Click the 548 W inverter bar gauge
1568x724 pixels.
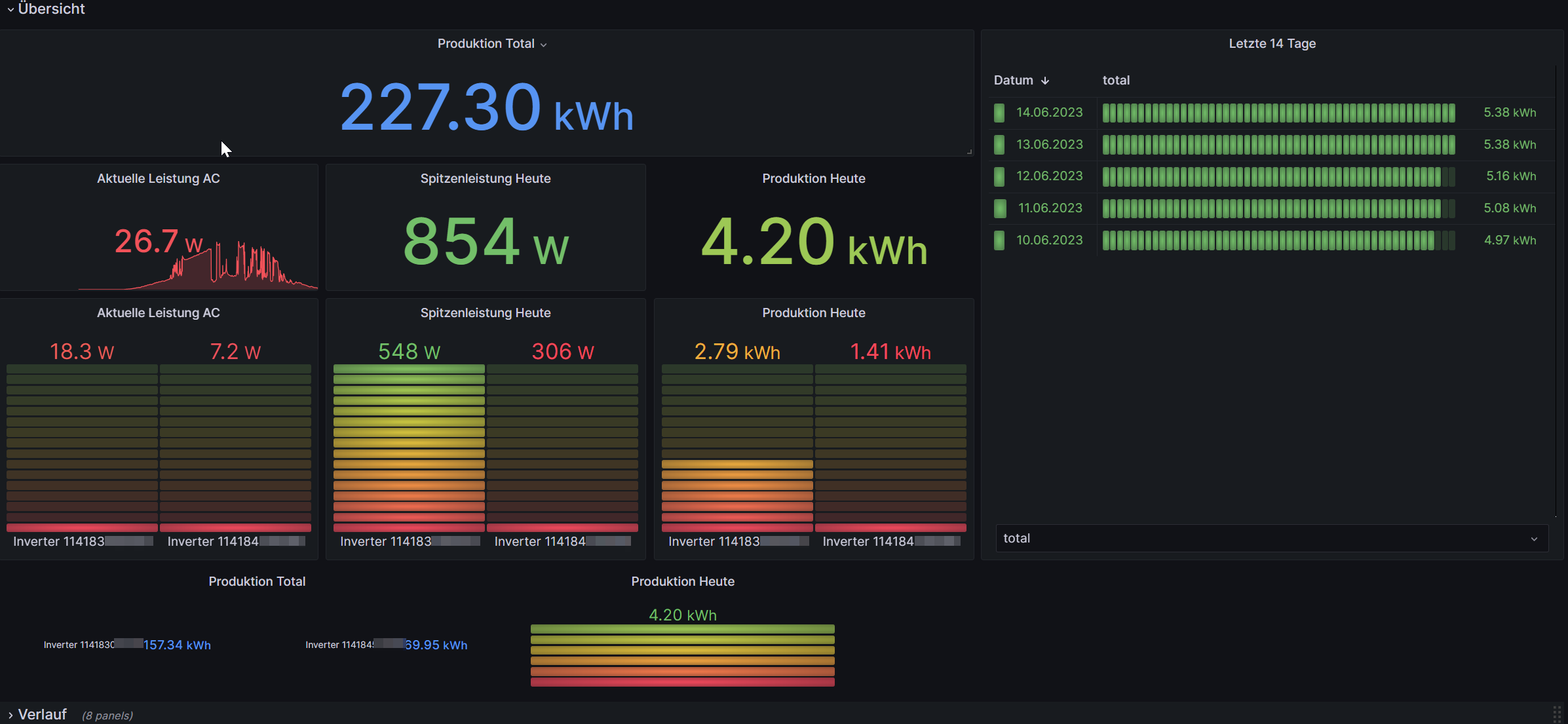click(x=409, y=448)
